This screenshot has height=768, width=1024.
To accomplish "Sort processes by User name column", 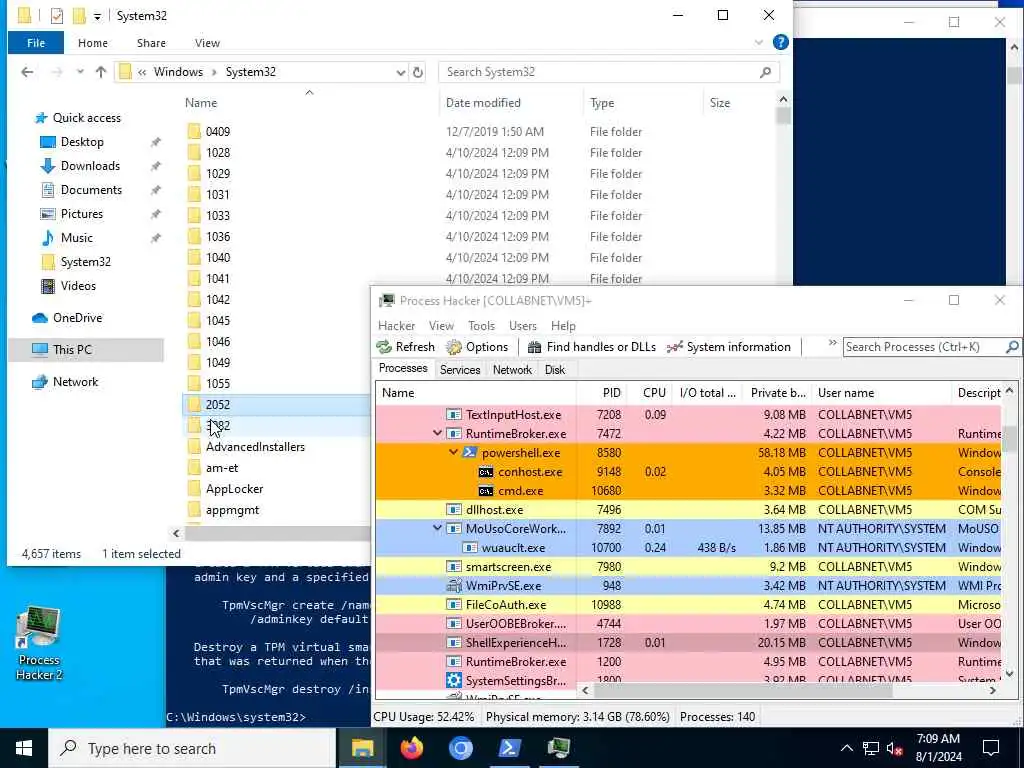I will 882,392.
